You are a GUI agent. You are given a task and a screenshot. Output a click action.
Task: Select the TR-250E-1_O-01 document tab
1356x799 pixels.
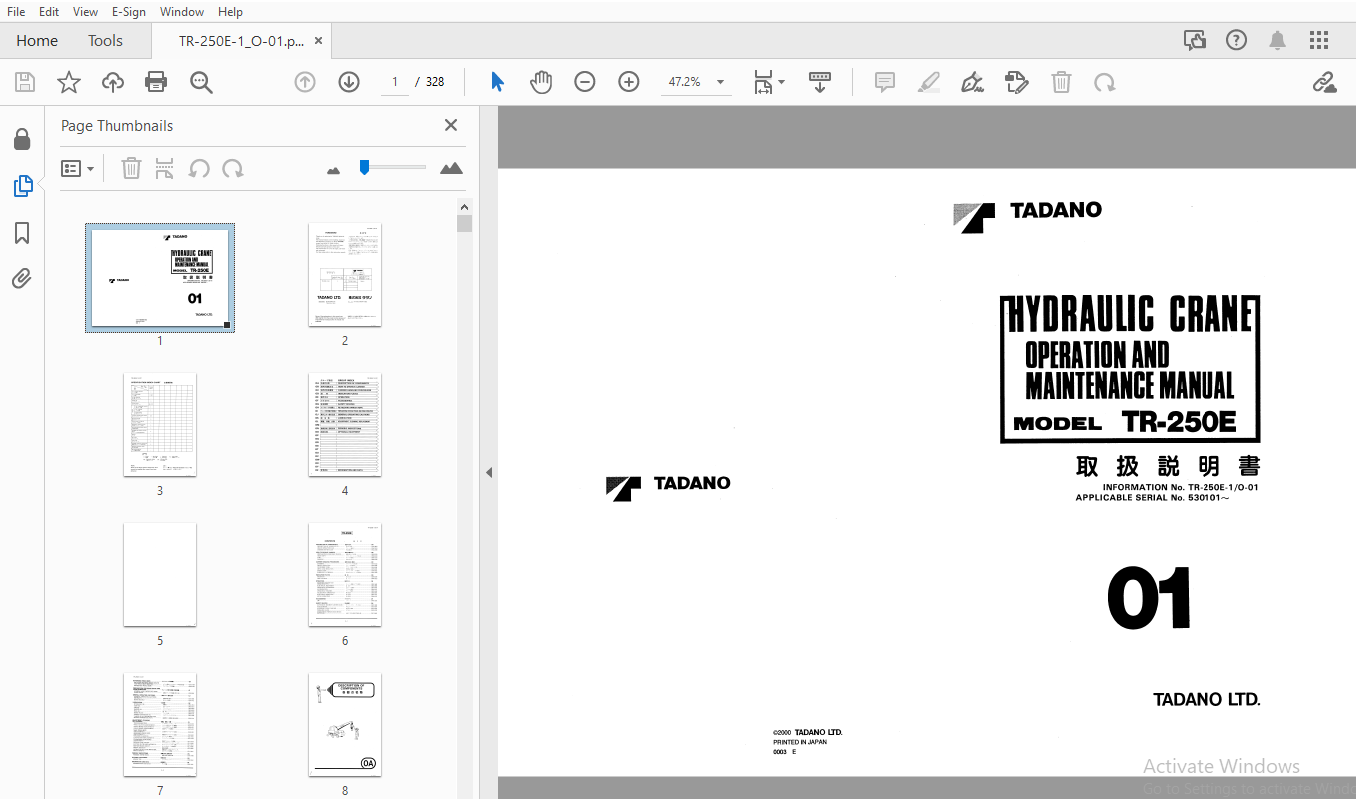click(241, 41)
